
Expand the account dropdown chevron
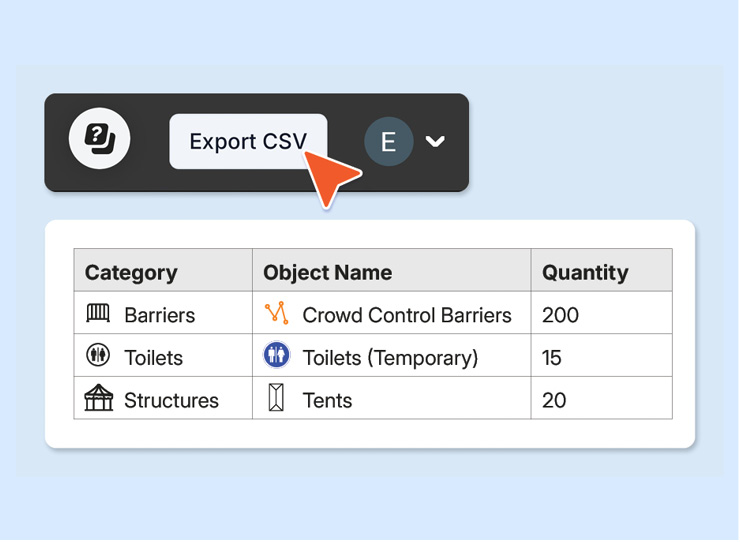tap(435, 141)
